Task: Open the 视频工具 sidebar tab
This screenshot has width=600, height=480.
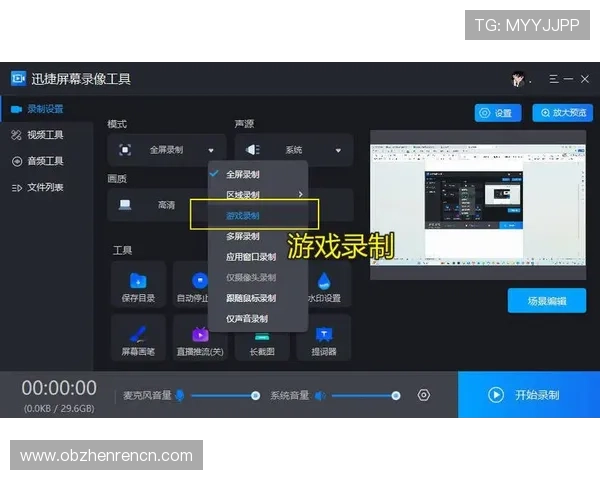Action: click(47, 135)
